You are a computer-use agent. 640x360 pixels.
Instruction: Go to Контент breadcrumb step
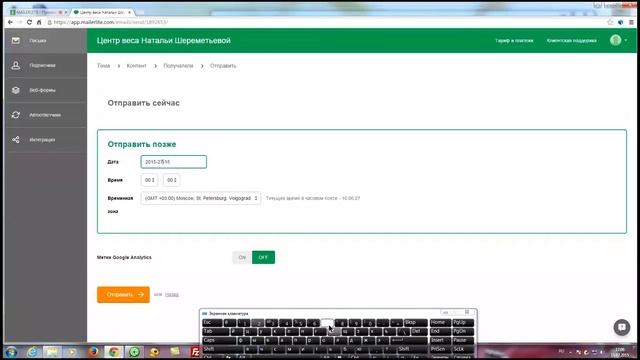click(136, 66)
